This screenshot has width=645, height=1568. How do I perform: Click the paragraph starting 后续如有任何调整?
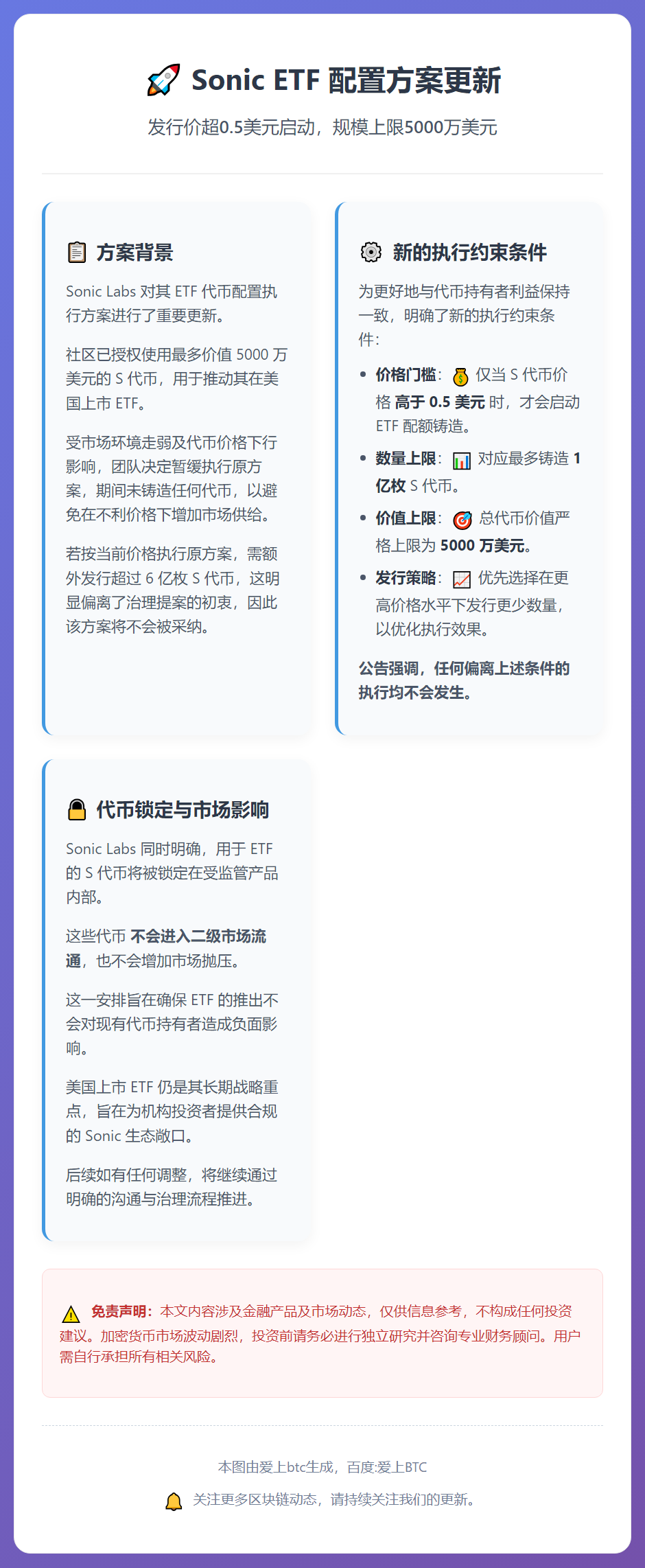[x=172, y=1187]
